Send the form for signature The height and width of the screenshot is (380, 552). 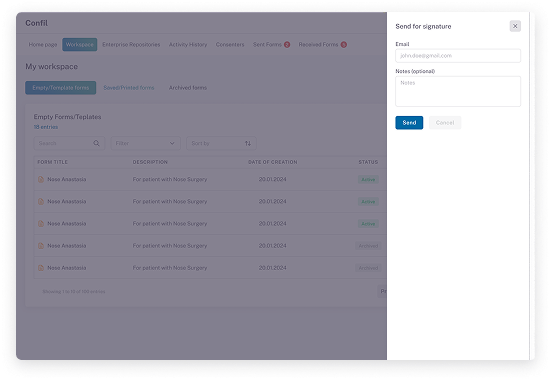[409, 123]
